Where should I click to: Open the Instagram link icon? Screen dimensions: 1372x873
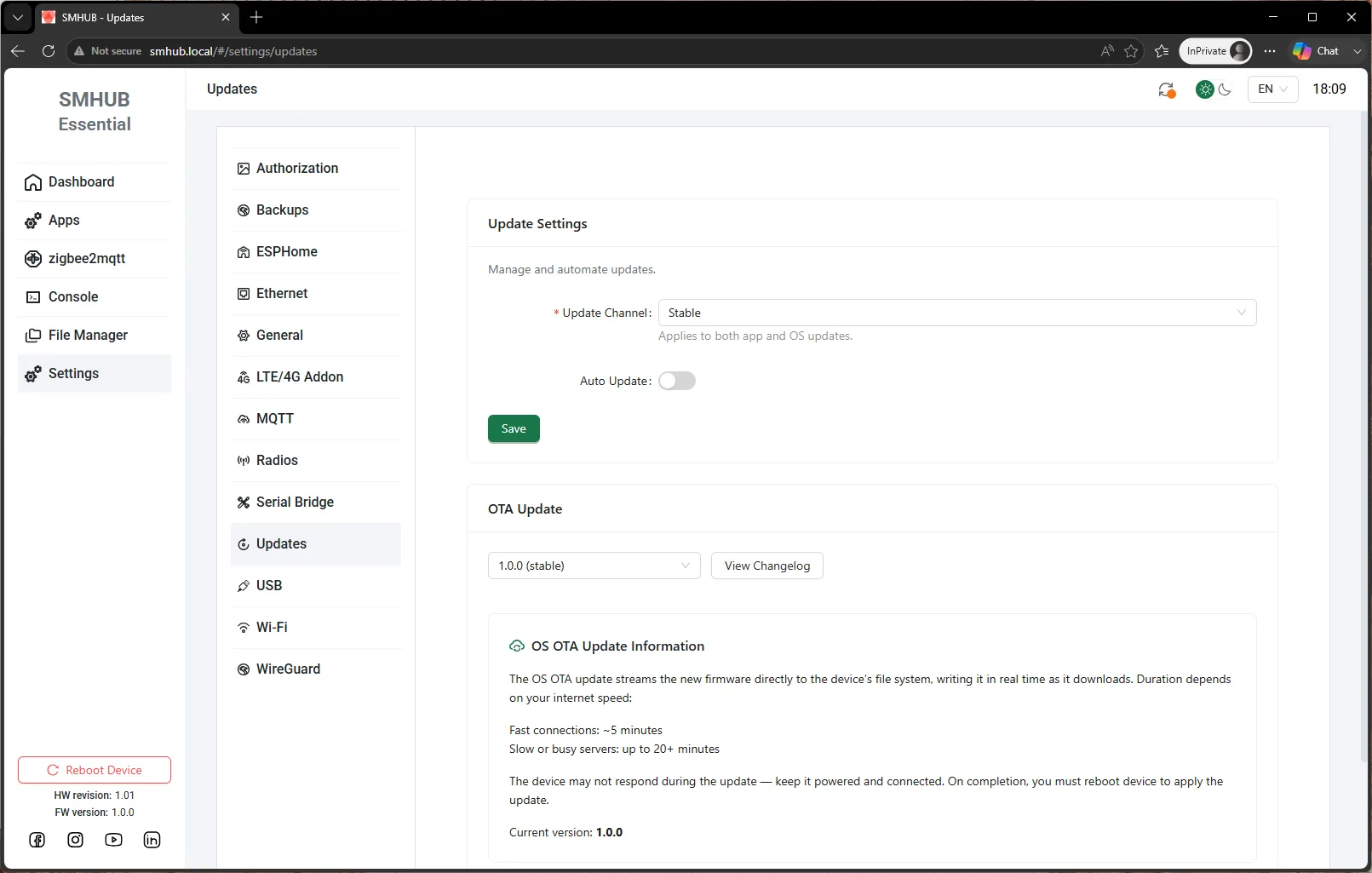pos(76,840)
